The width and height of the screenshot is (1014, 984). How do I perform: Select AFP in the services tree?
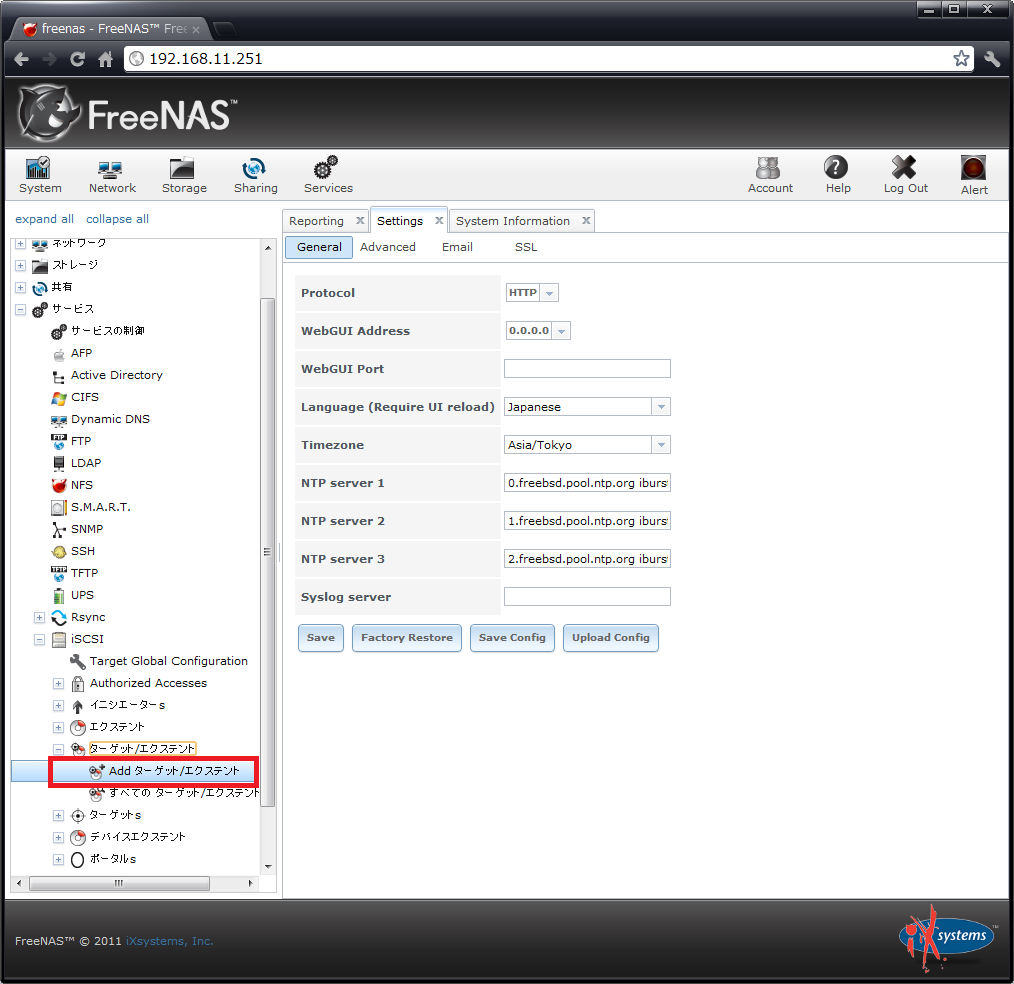[x=81, y=353]
